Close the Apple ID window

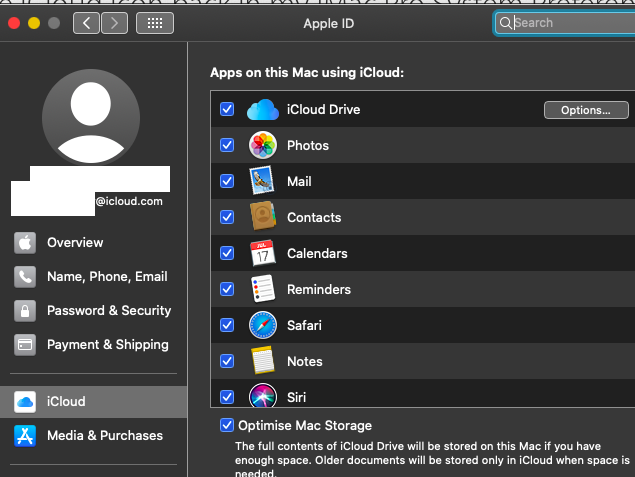[14, 23]
